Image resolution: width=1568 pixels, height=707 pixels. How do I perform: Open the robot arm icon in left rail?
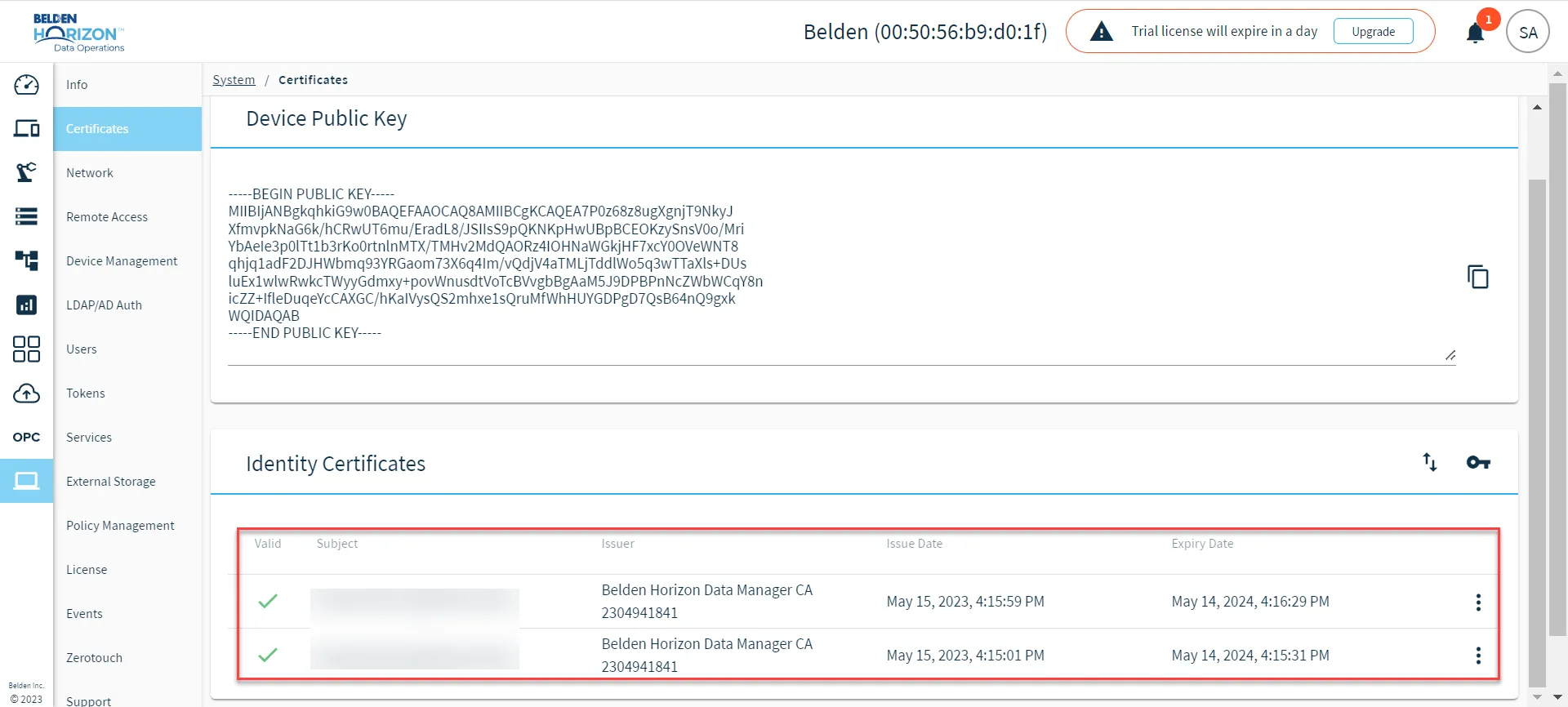click(26, 172)
